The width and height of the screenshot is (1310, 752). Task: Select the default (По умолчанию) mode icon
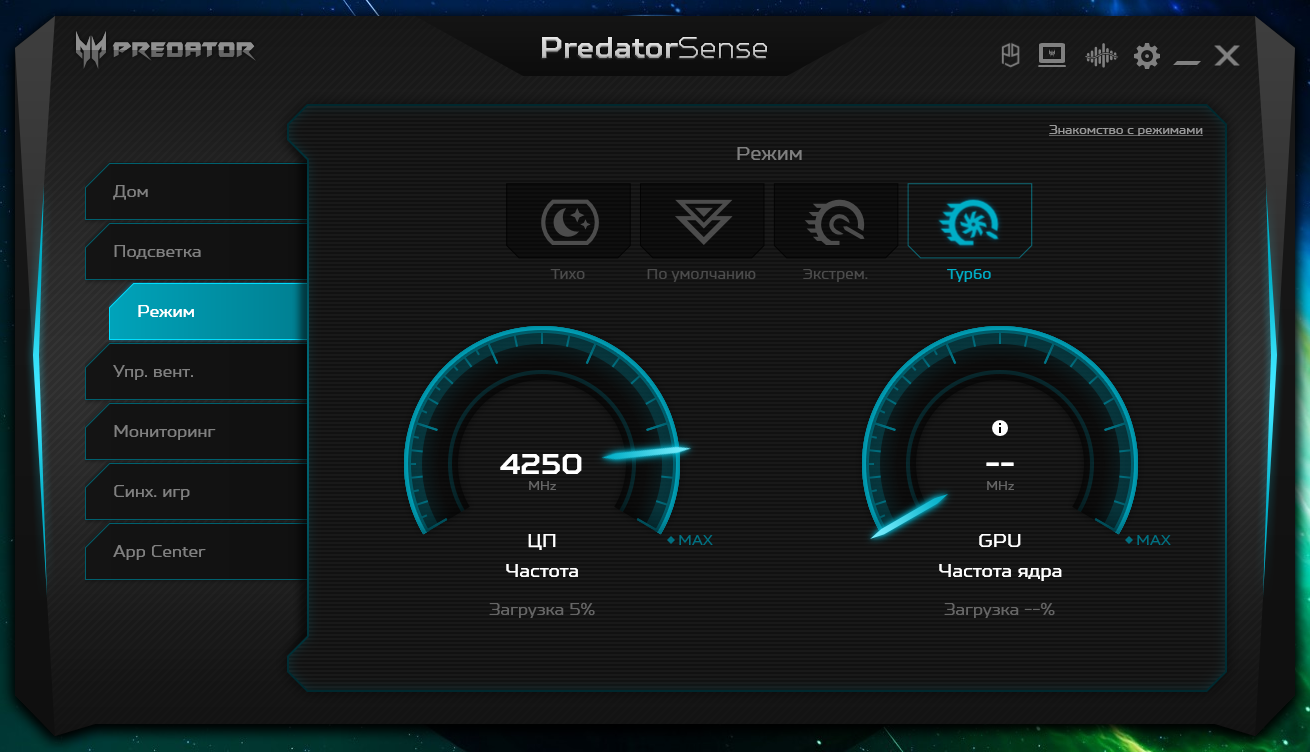[x=703, y=221]
